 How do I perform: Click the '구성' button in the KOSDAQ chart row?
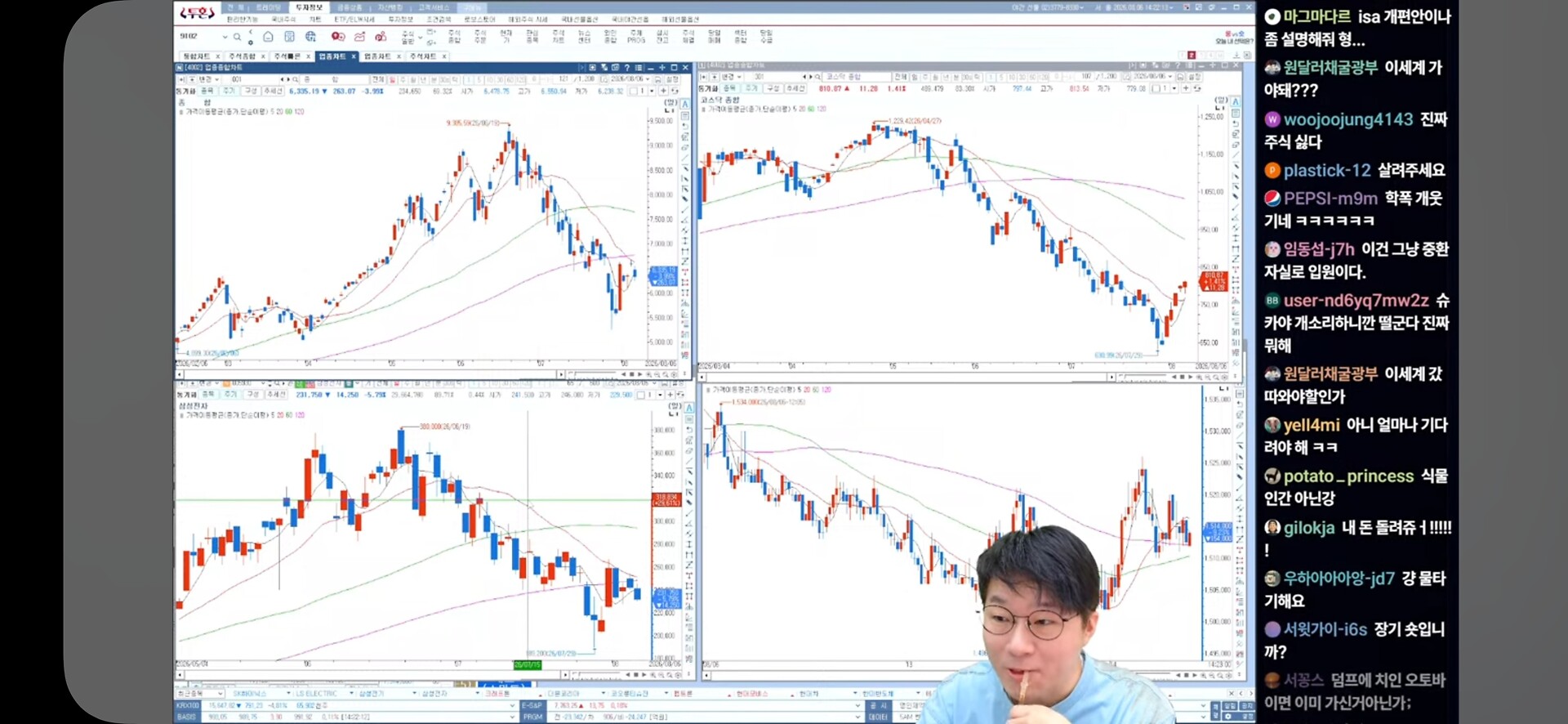(x=772, y=88)
